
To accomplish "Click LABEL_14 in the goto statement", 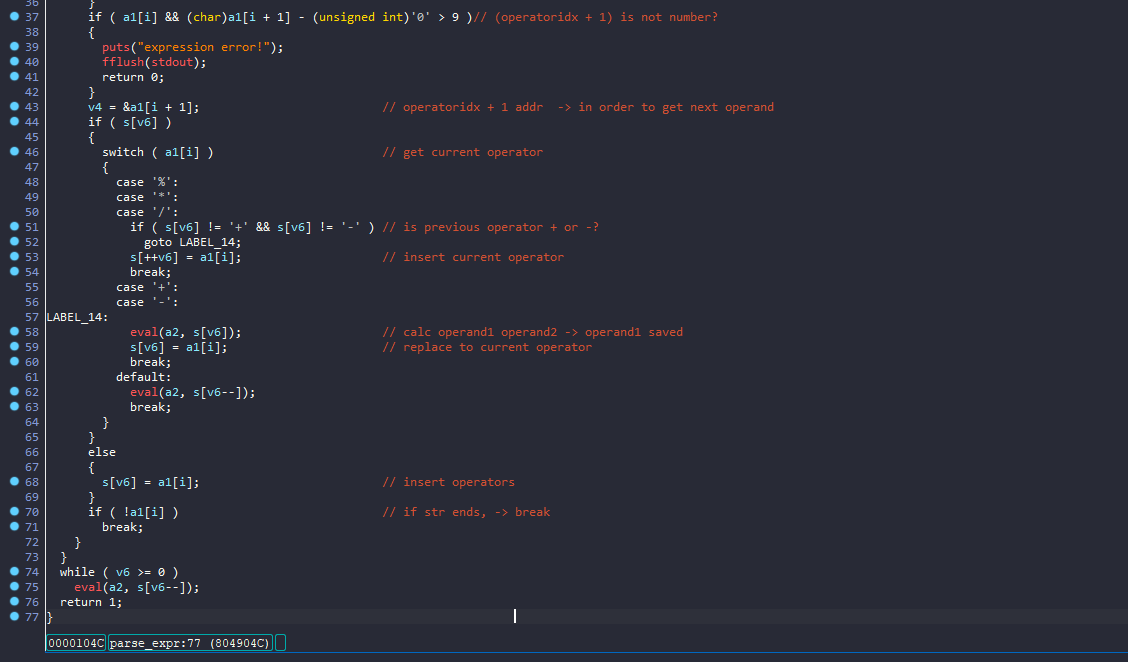I will 206,242.
